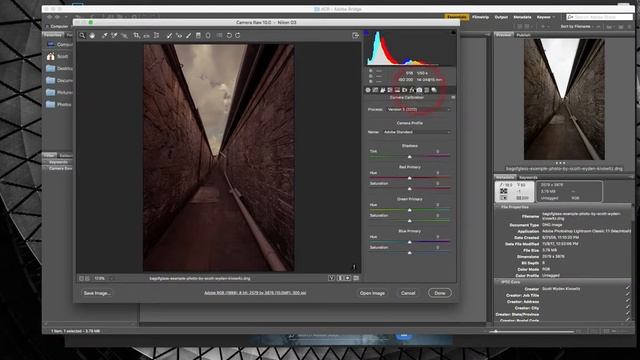Open Camera Raw preferences icon
Viewport: 640px width, 360px height.
(220, 36)
